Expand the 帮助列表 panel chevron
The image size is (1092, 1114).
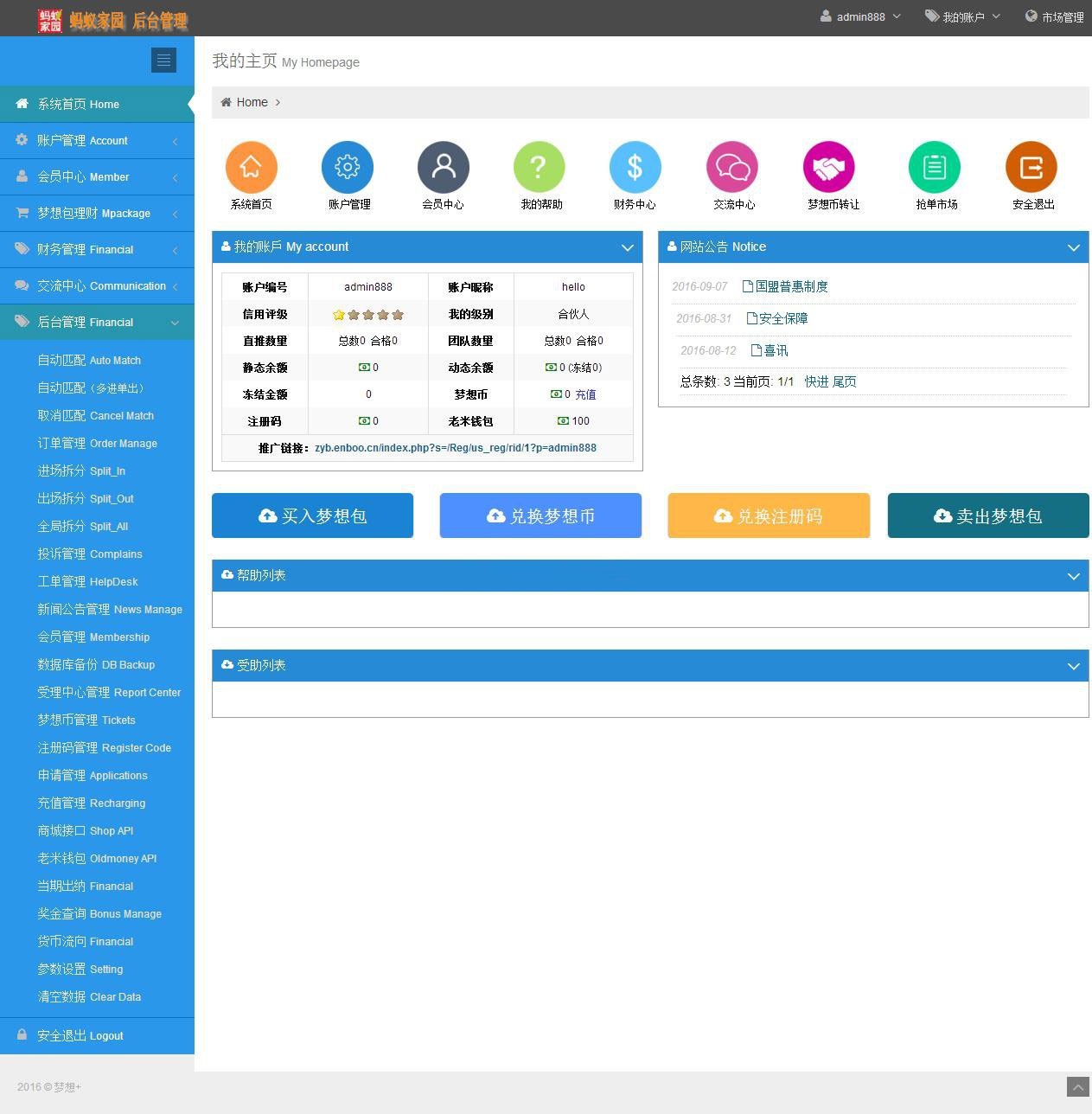pyautogui.click(x=1073, y=575)
